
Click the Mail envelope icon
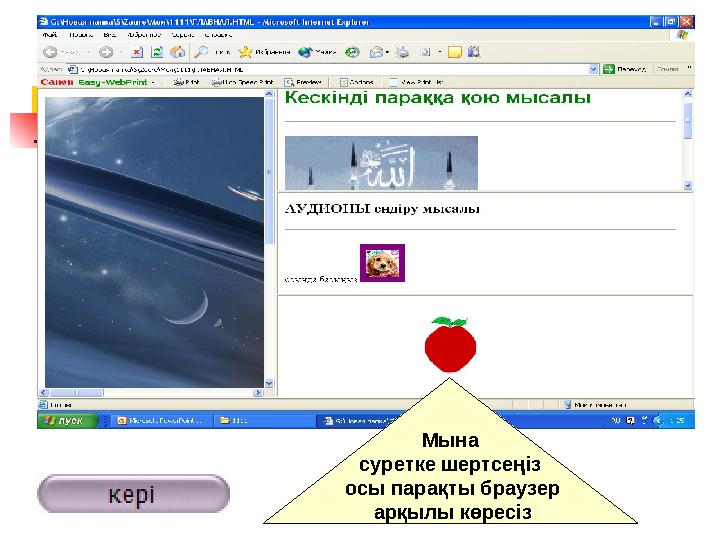[377, 52]
